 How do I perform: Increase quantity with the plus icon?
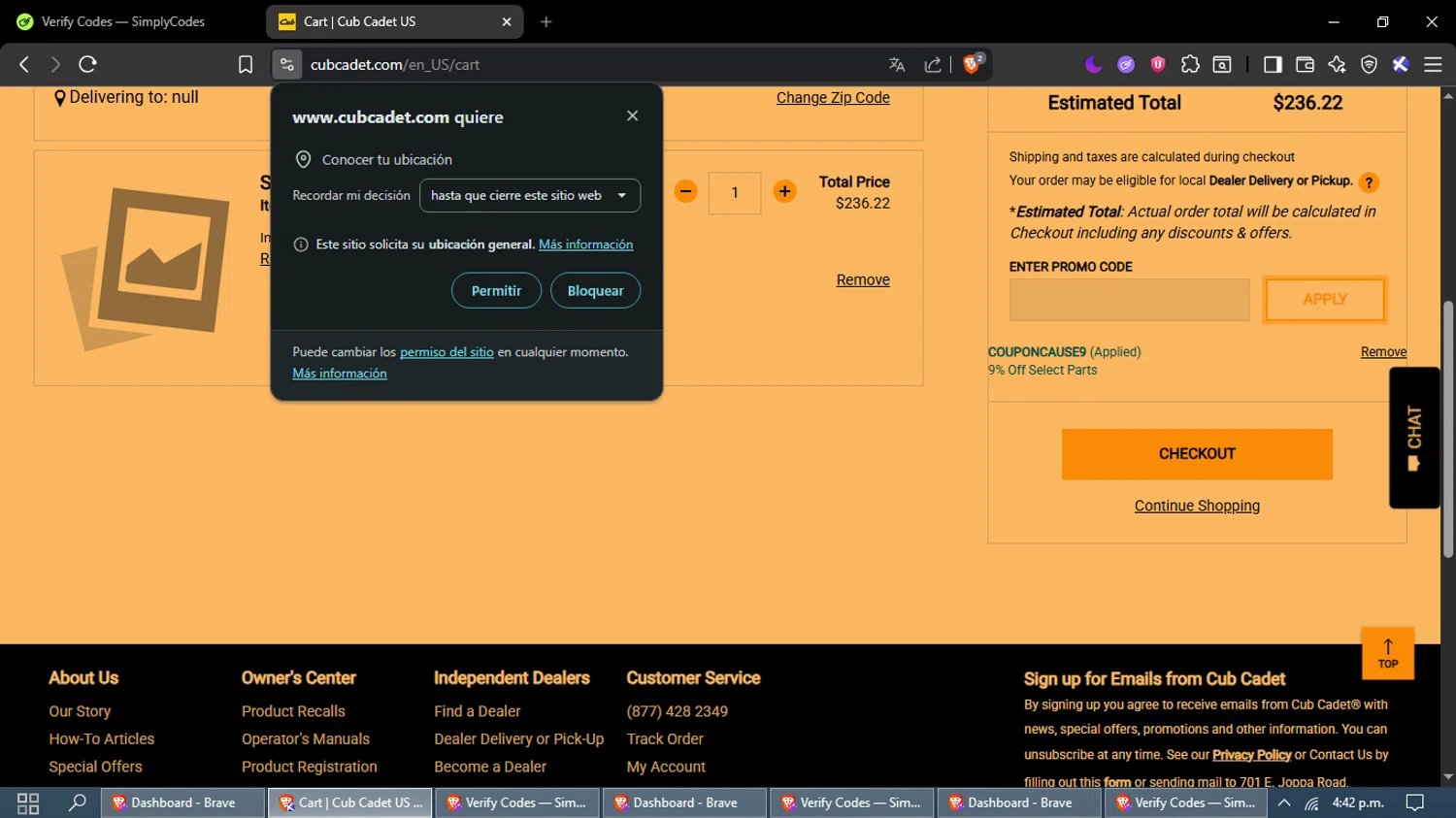(784, 191)
